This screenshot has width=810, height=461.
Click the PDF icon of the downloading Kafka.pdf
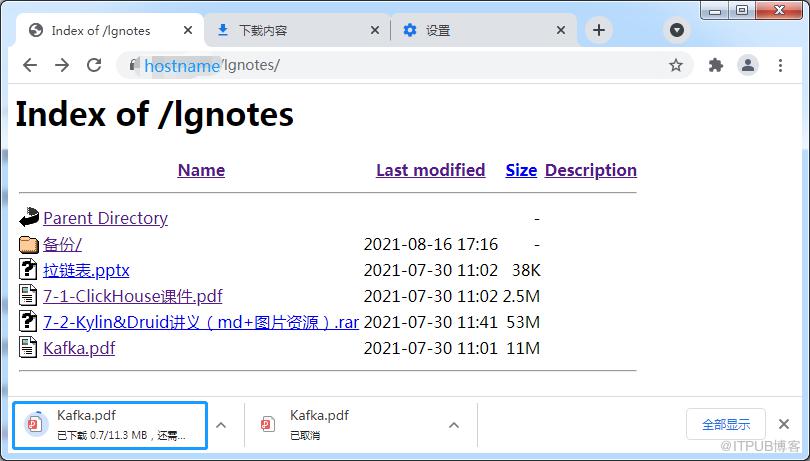[x=35, y=424]
